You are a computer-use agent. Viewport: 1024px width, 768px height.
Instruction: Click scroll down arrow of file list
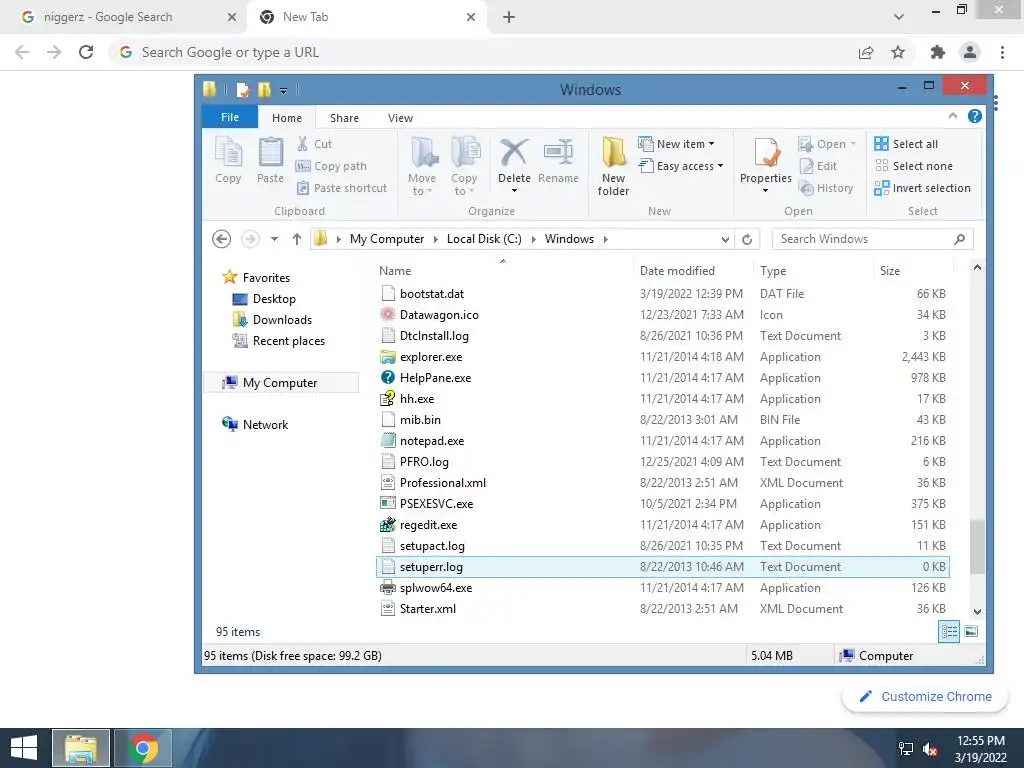(x=977, y=611)
